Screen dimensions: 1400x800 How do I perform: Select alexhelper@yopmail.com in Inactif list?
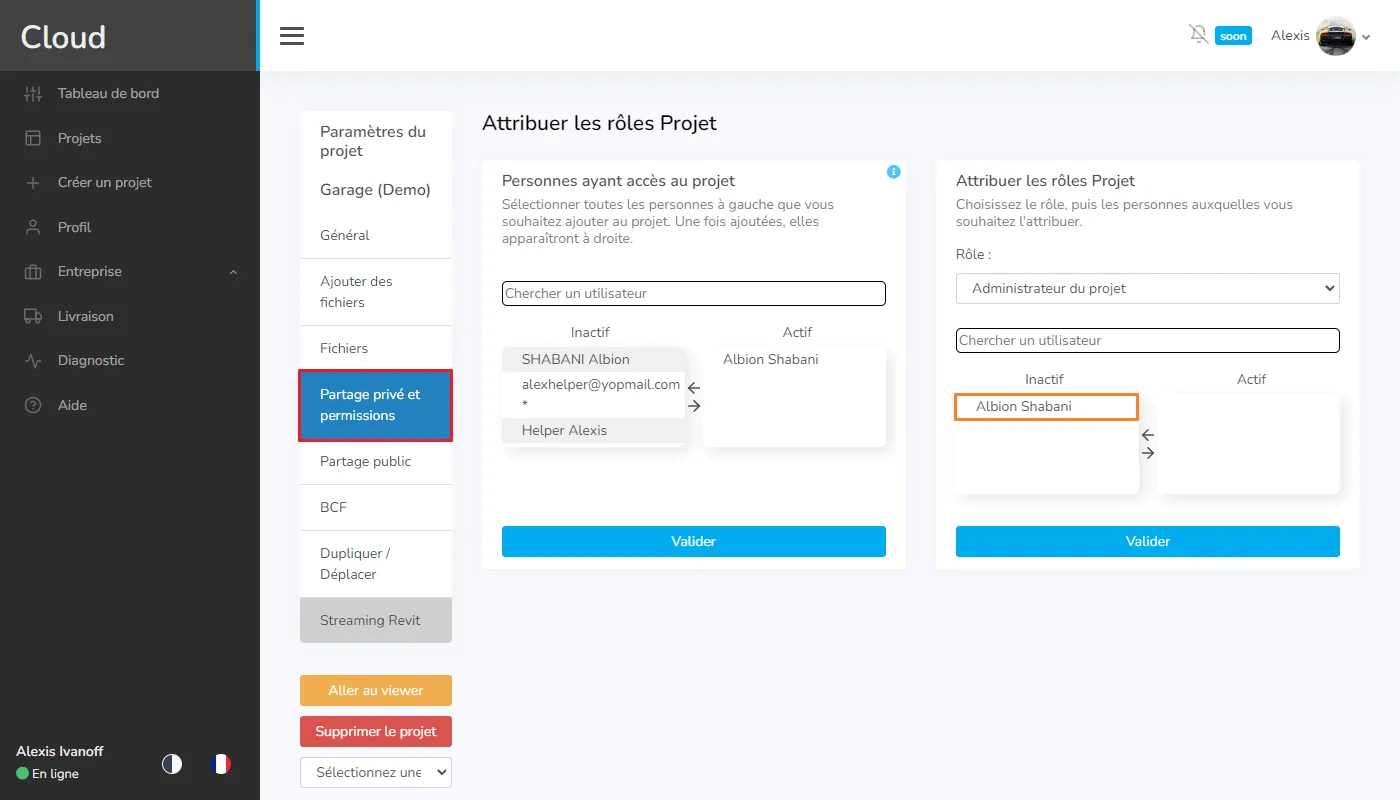click(594, 394)
